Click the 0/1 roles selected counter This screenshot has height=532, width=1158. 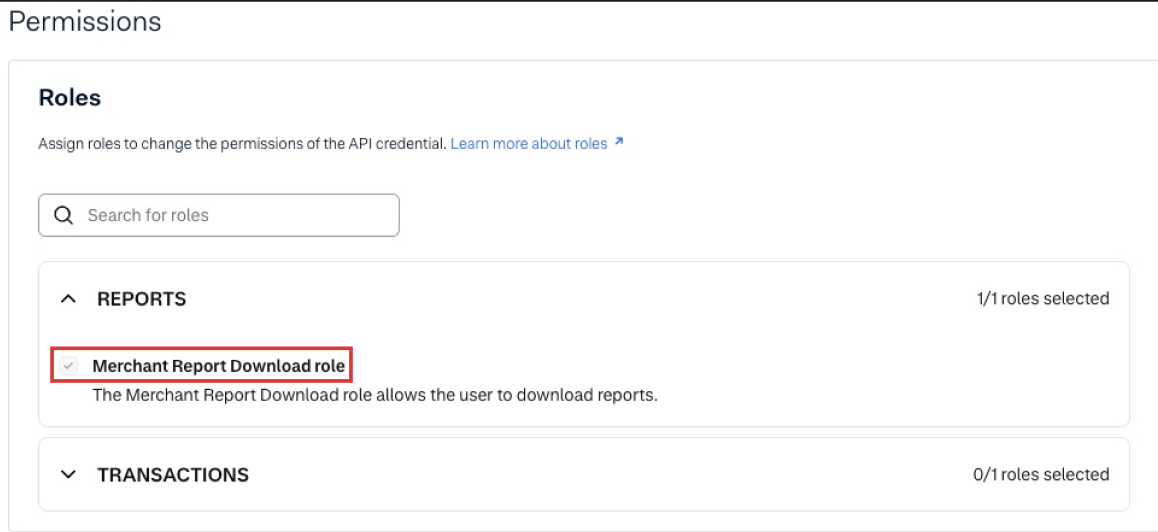click(x=1041, y=474)
